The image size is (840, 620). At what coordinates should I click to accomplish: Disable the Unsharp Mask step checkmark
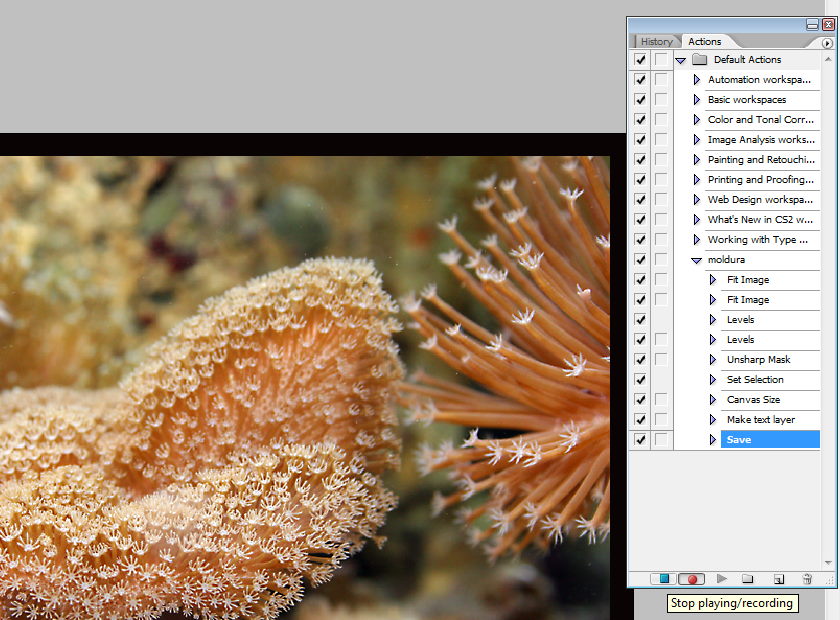coord(640,360)
